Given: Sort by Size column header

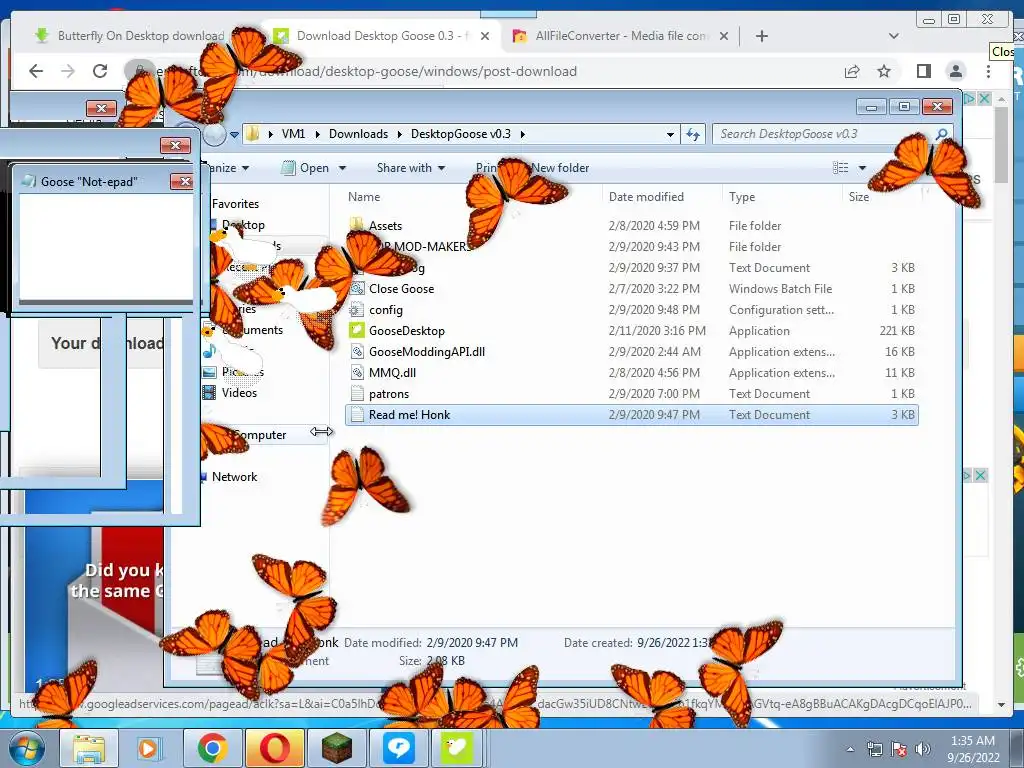Looking at the screenshot, I should coord(859,197).
